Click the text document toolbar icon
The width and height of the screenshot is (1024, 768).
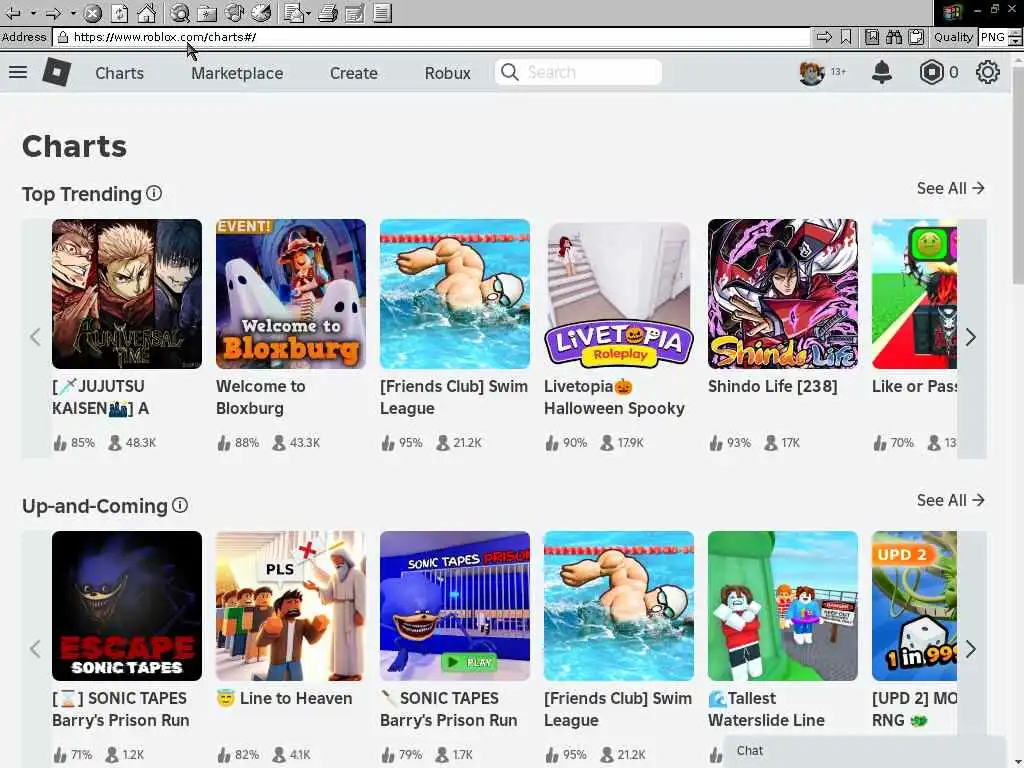pos(383,12)
